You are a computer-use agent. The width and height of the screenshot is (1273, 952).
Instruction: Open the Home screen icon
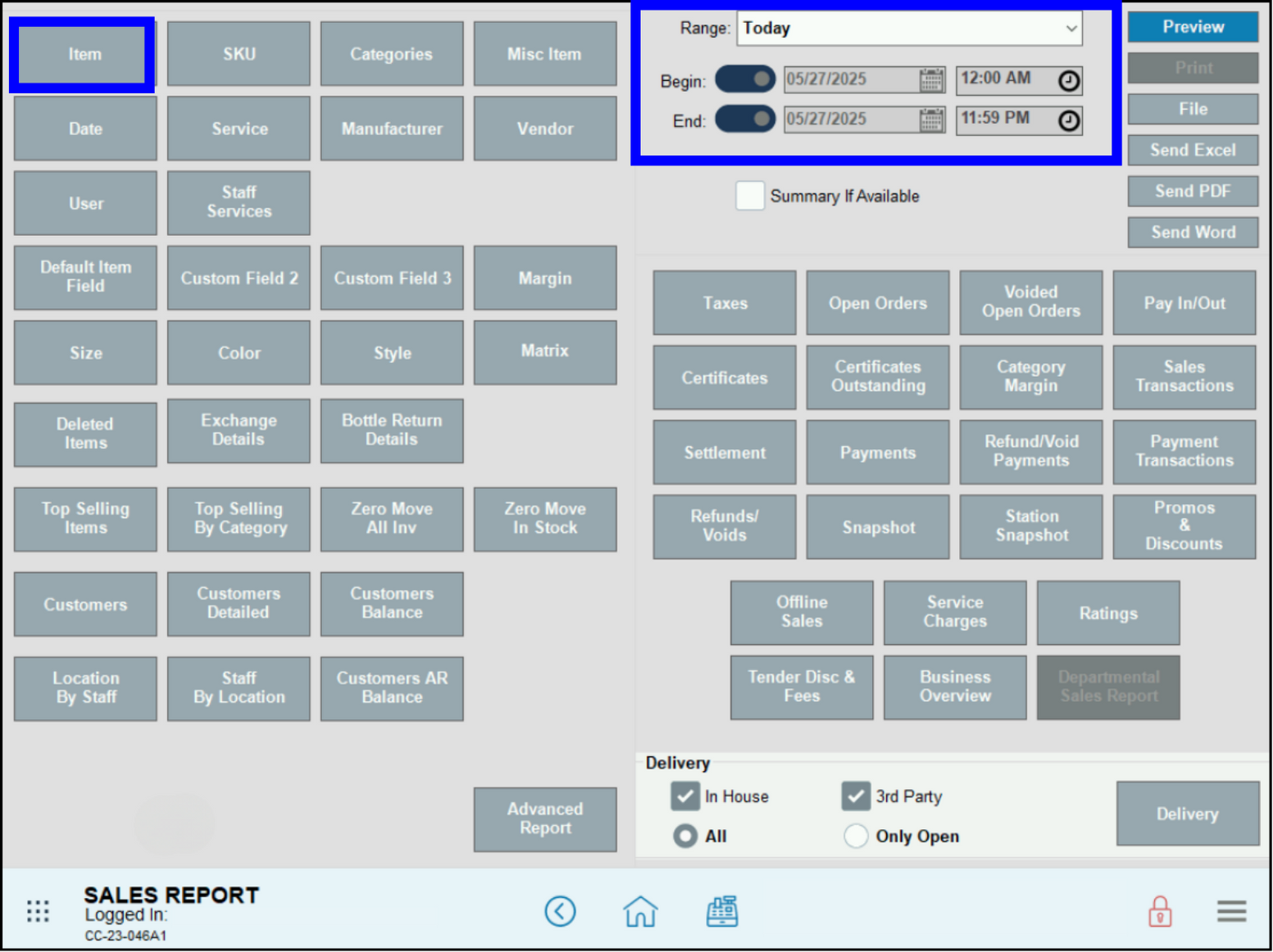(x=640, y=911)
